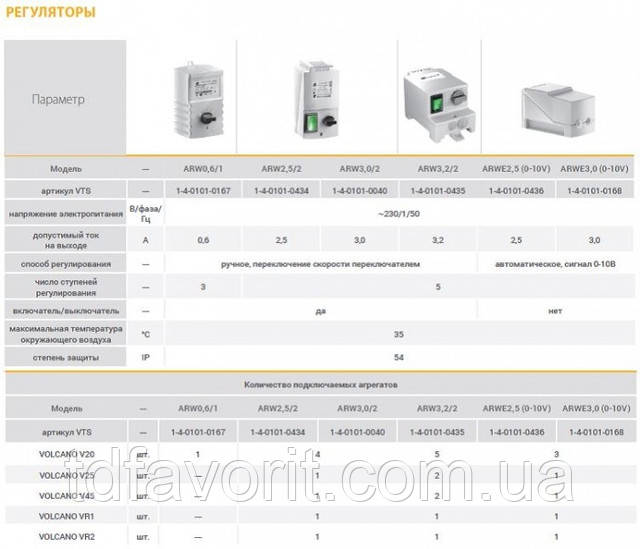This screenshot has height=549, width=640.
Task: Select article 1-4-0101-0435 in connected units table
Action: pos(437,432)
